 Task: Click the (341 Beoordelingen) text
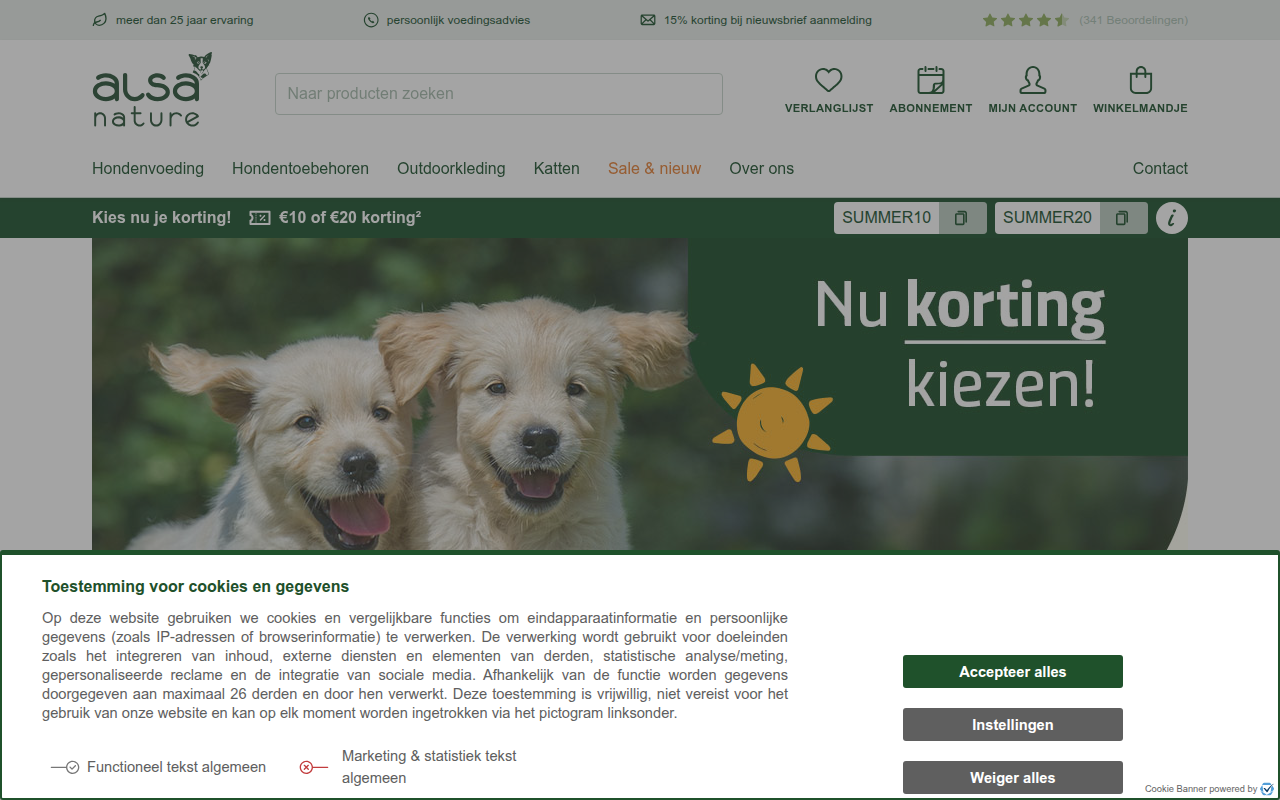point(1134,20)
